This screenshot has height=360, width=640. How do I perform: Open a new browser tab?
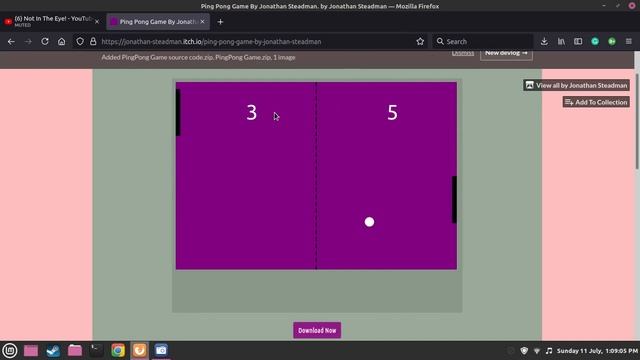click(220, 22)
